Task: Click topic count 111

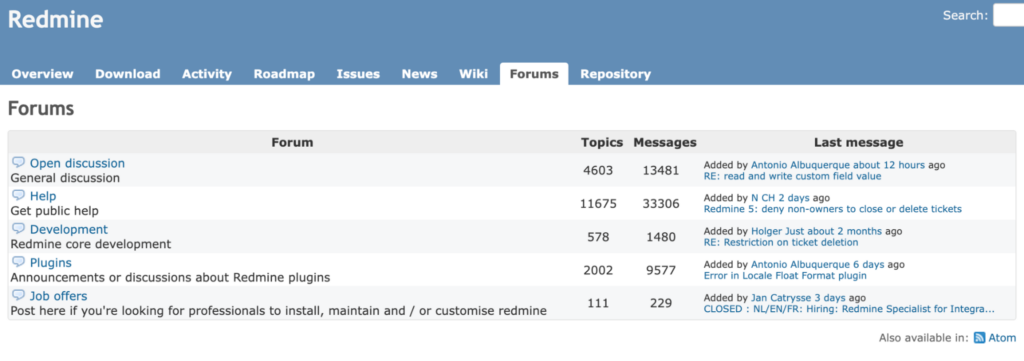Action: click(598, 304)
